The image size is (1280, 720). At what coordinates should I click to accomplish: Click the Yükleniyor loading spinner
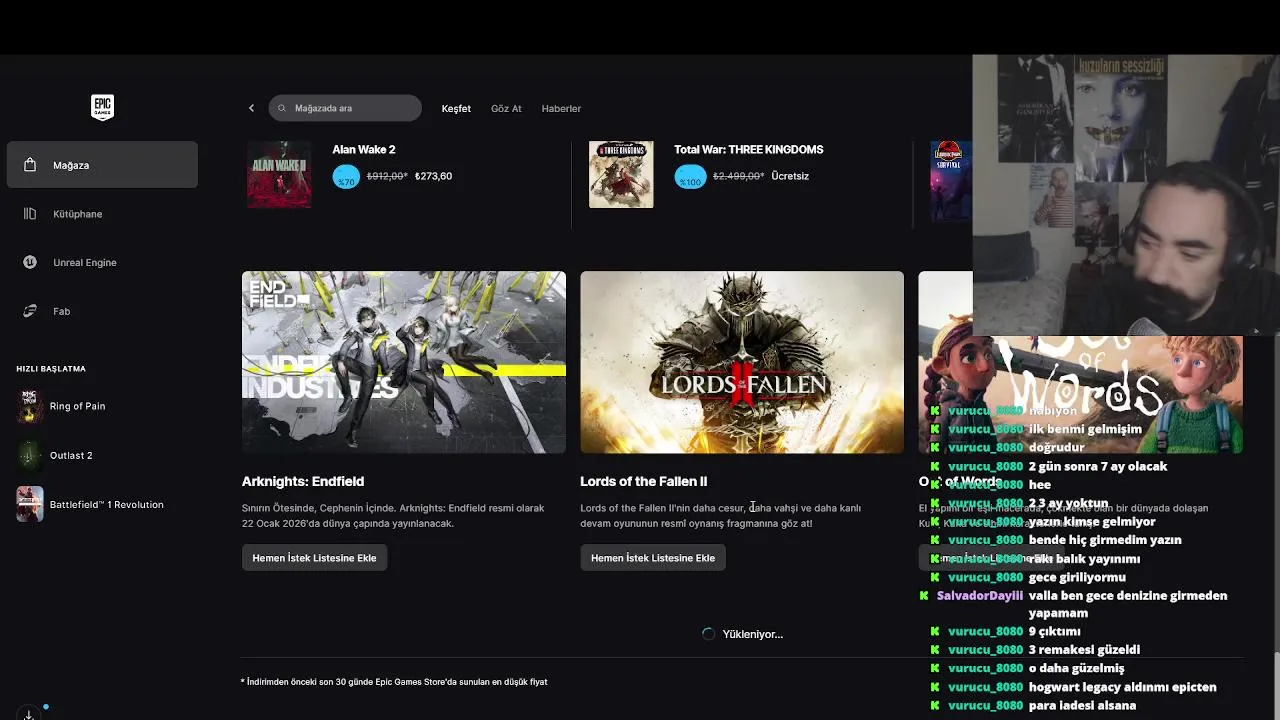(708, 634)
